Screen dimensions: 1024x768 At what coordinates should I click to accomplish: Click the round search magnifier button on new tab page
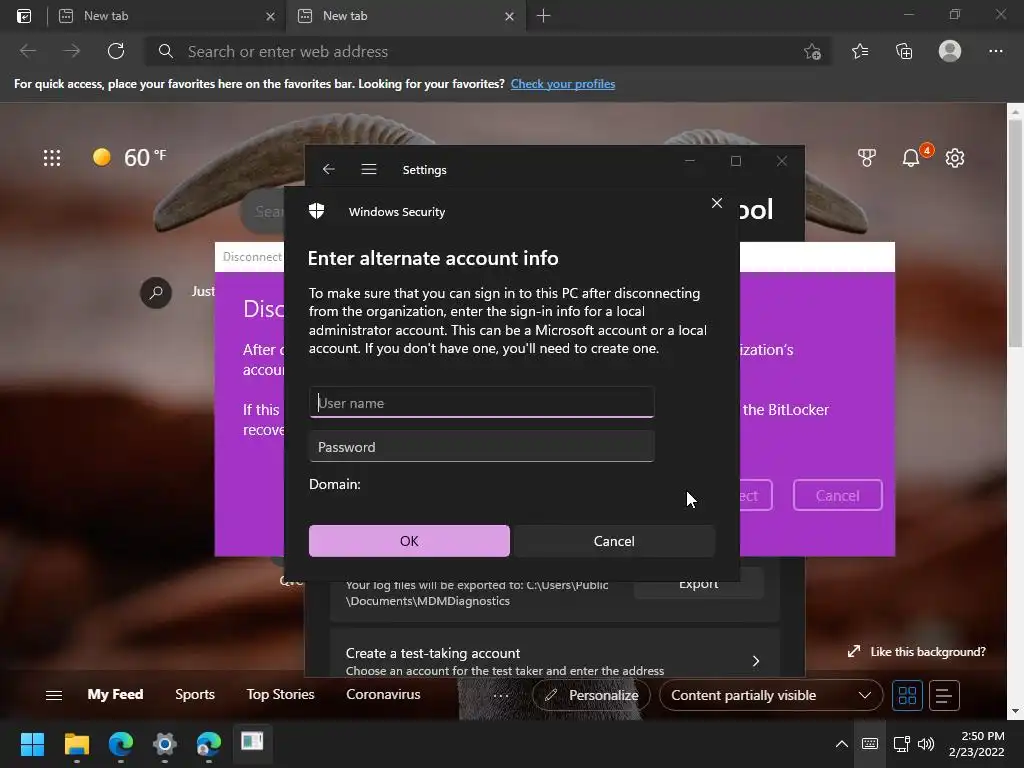click(156, 293)
